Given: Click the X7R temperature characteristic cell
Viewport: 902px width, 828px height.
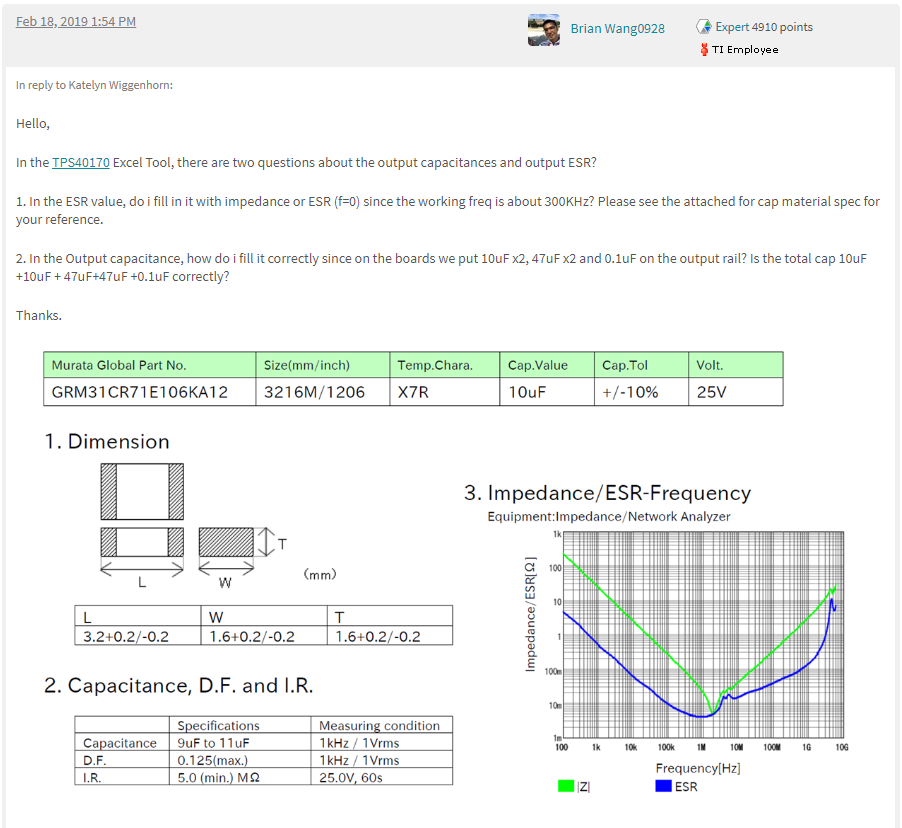Looking at the screenshot, I should point(445,392).
